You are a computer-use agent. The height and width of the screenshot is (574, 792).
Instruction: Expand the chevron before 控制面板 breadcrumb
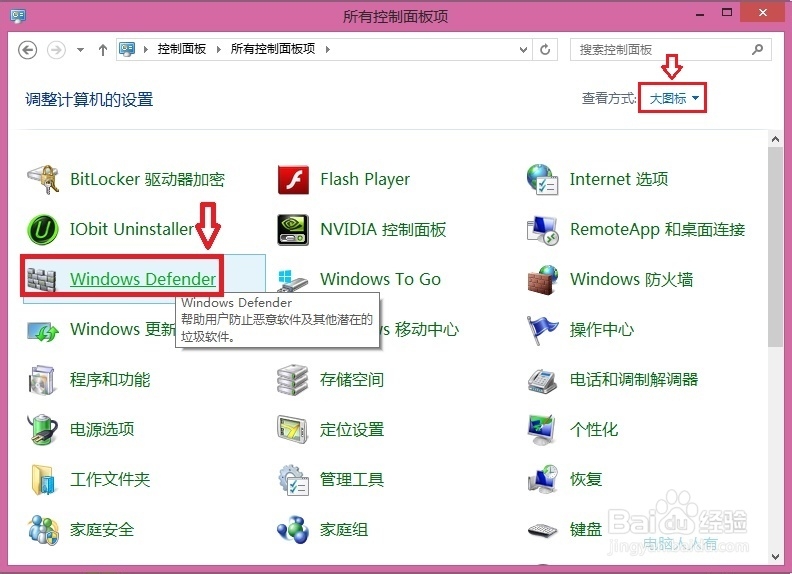145,49
